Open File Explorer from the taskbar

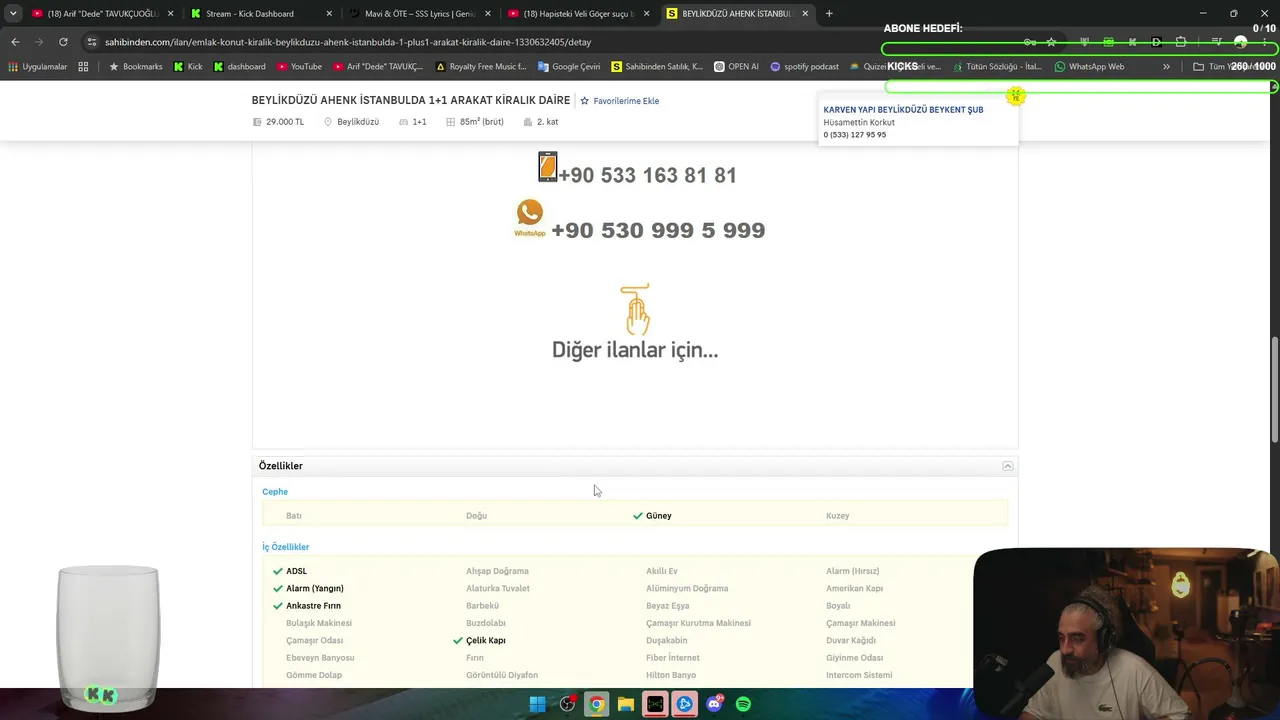pyautogui.click(x=626, y=704)
